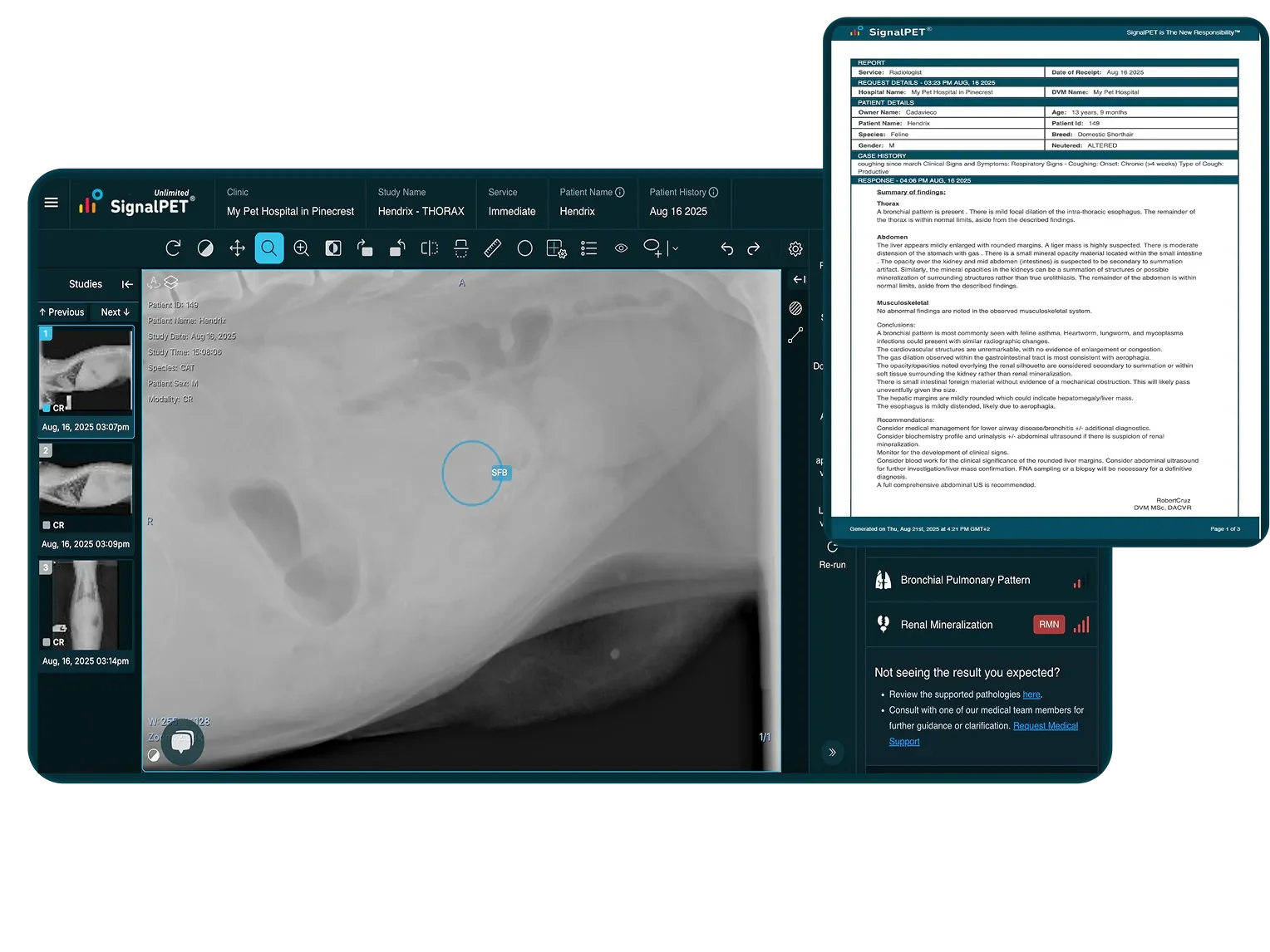
Task: Open the viewer settings gear
Action: click(795, 248)
